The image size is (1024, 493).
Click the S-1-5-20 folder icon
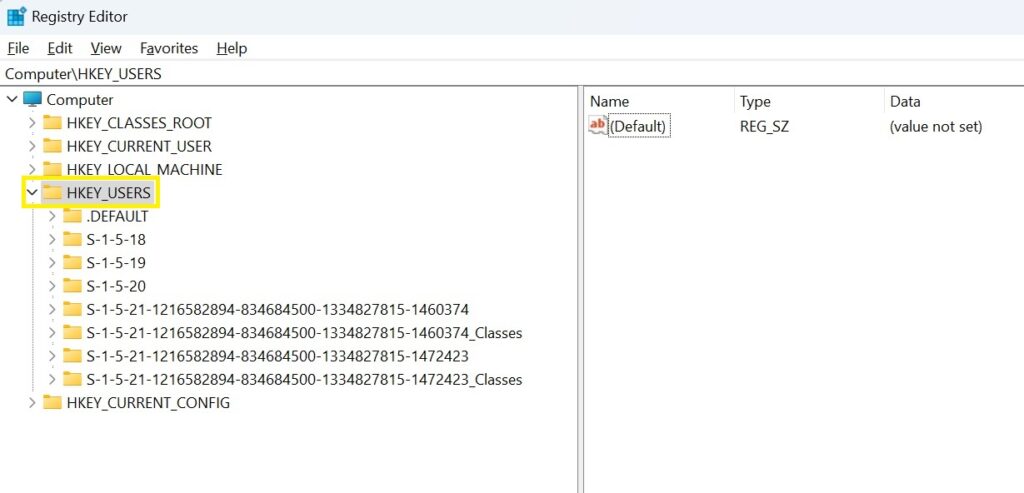[x=72, y=286]
